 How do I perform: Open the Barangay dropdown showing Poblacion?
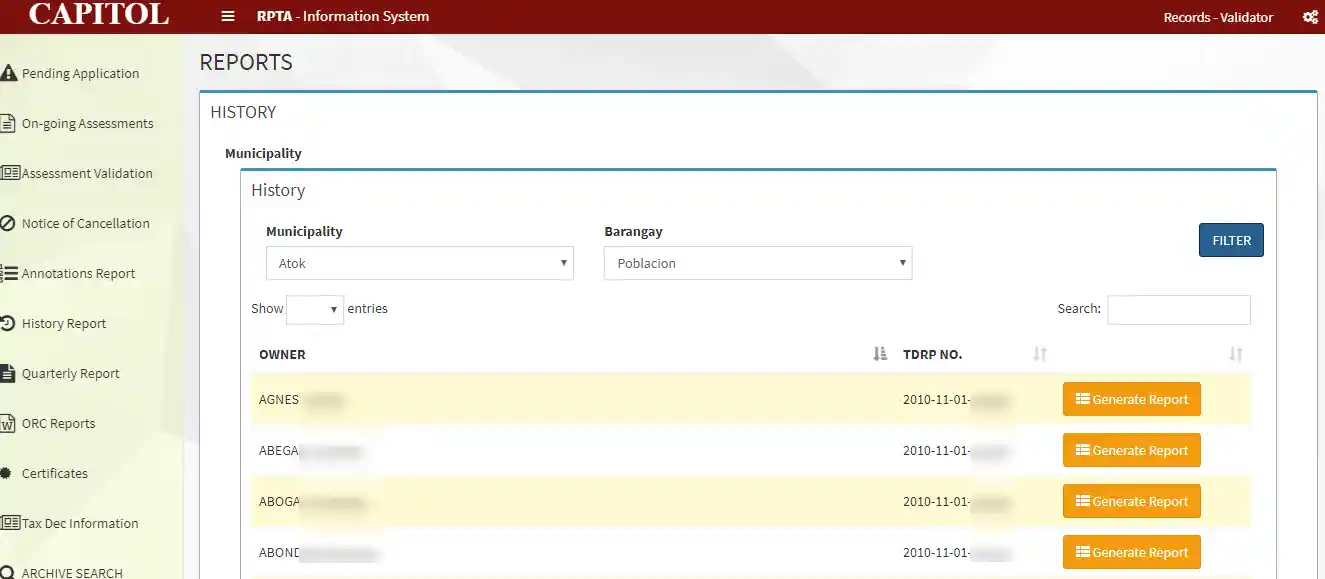click(x=758, y=263)
